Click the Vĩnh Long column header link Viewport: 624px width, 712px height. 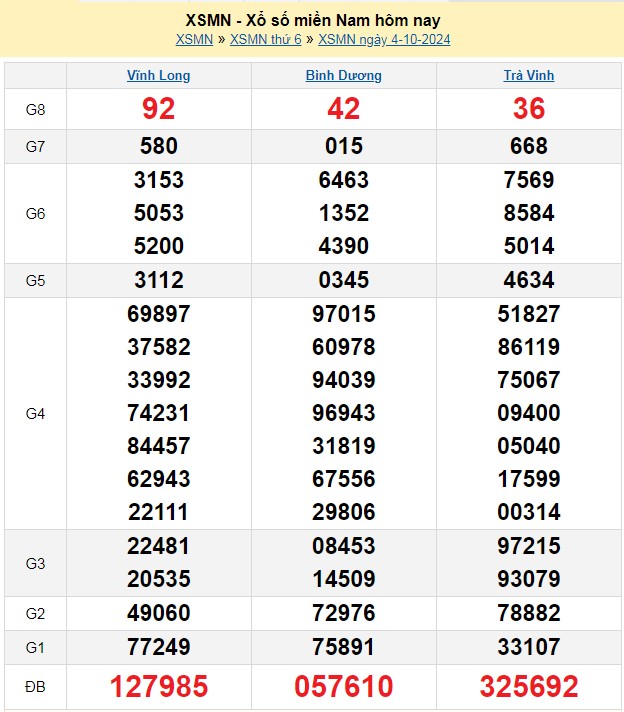(158, 76)
